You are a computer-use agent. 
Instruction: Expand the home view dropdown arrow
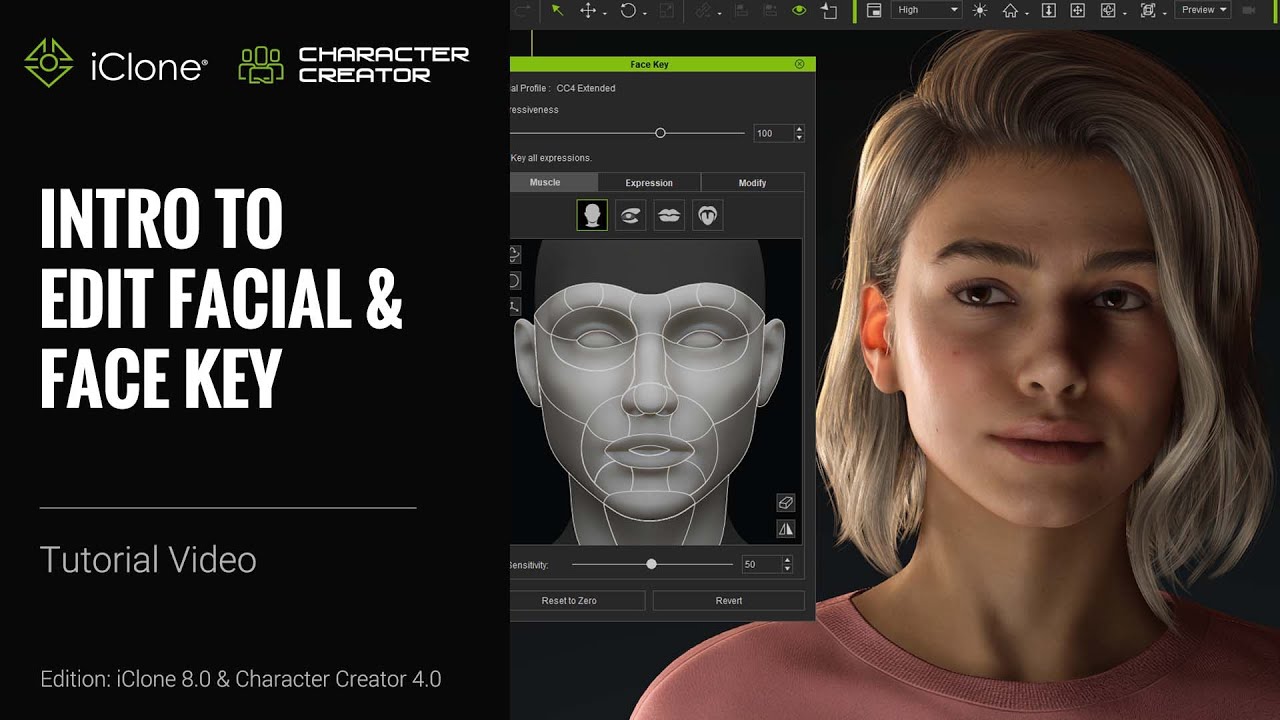coord(1025,12)
